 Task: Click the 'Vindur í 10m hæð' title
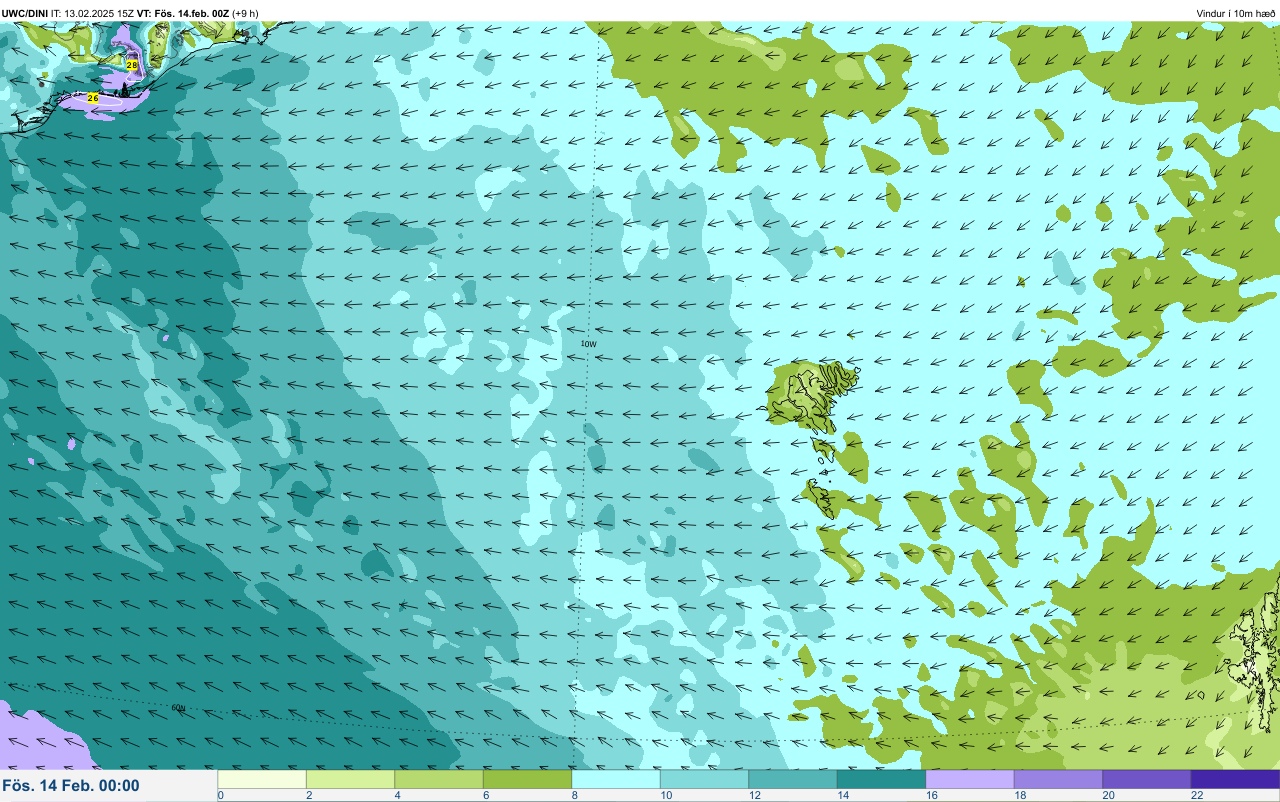click(x=1235, y=13)
